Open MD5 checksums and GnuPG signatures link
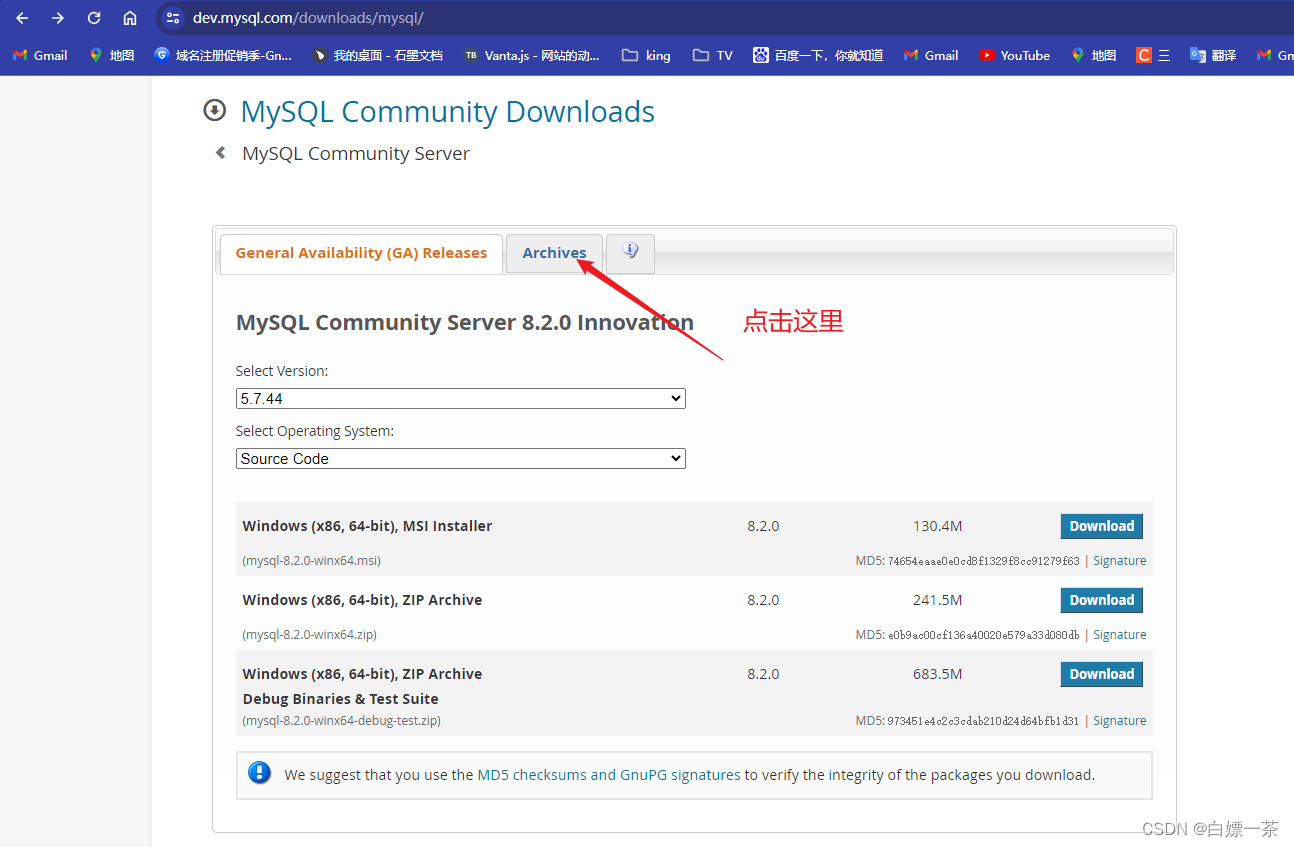 pos(609,775)
